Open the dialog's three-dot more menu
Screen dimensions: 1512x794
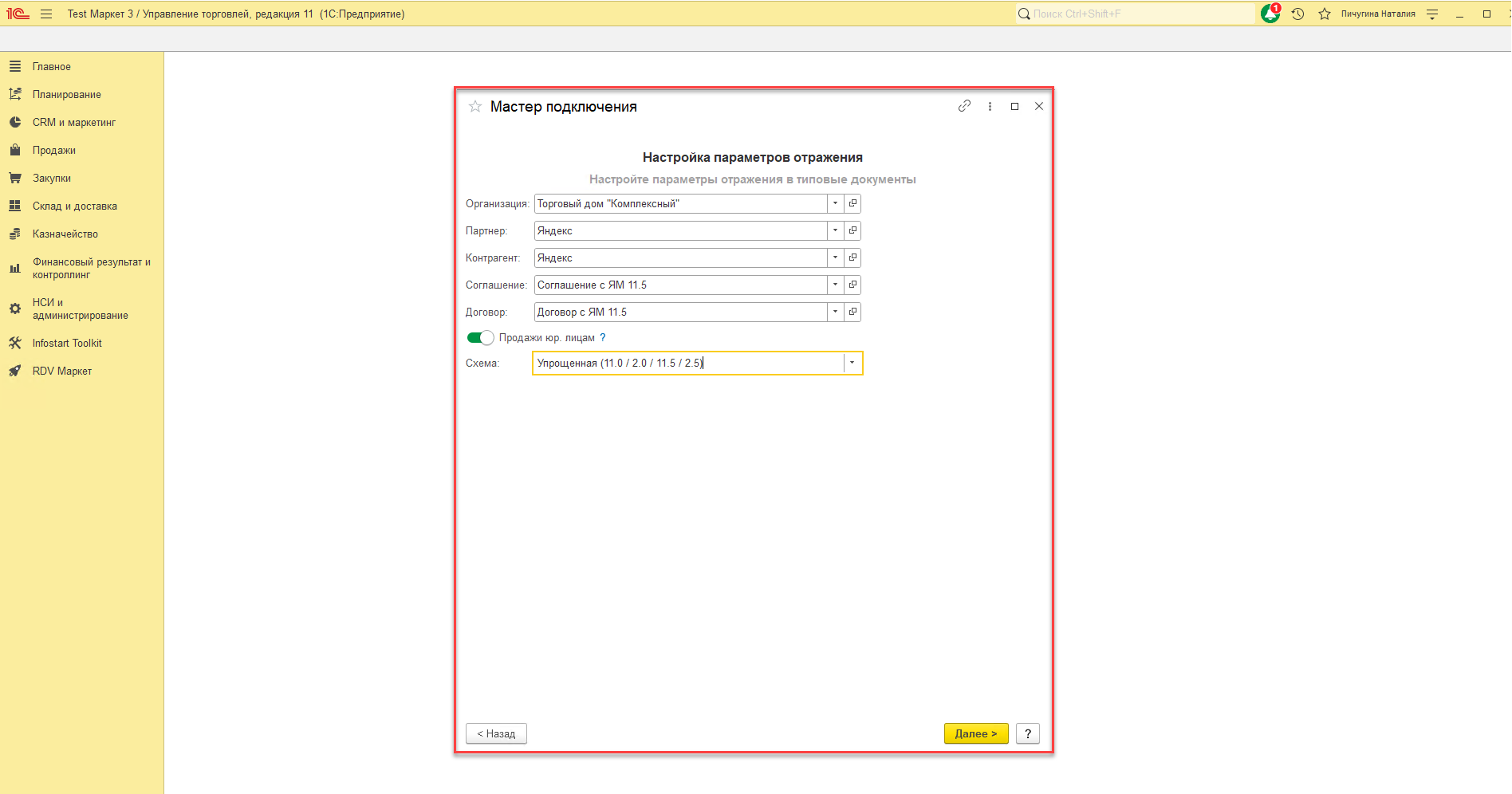pos(990,106)
